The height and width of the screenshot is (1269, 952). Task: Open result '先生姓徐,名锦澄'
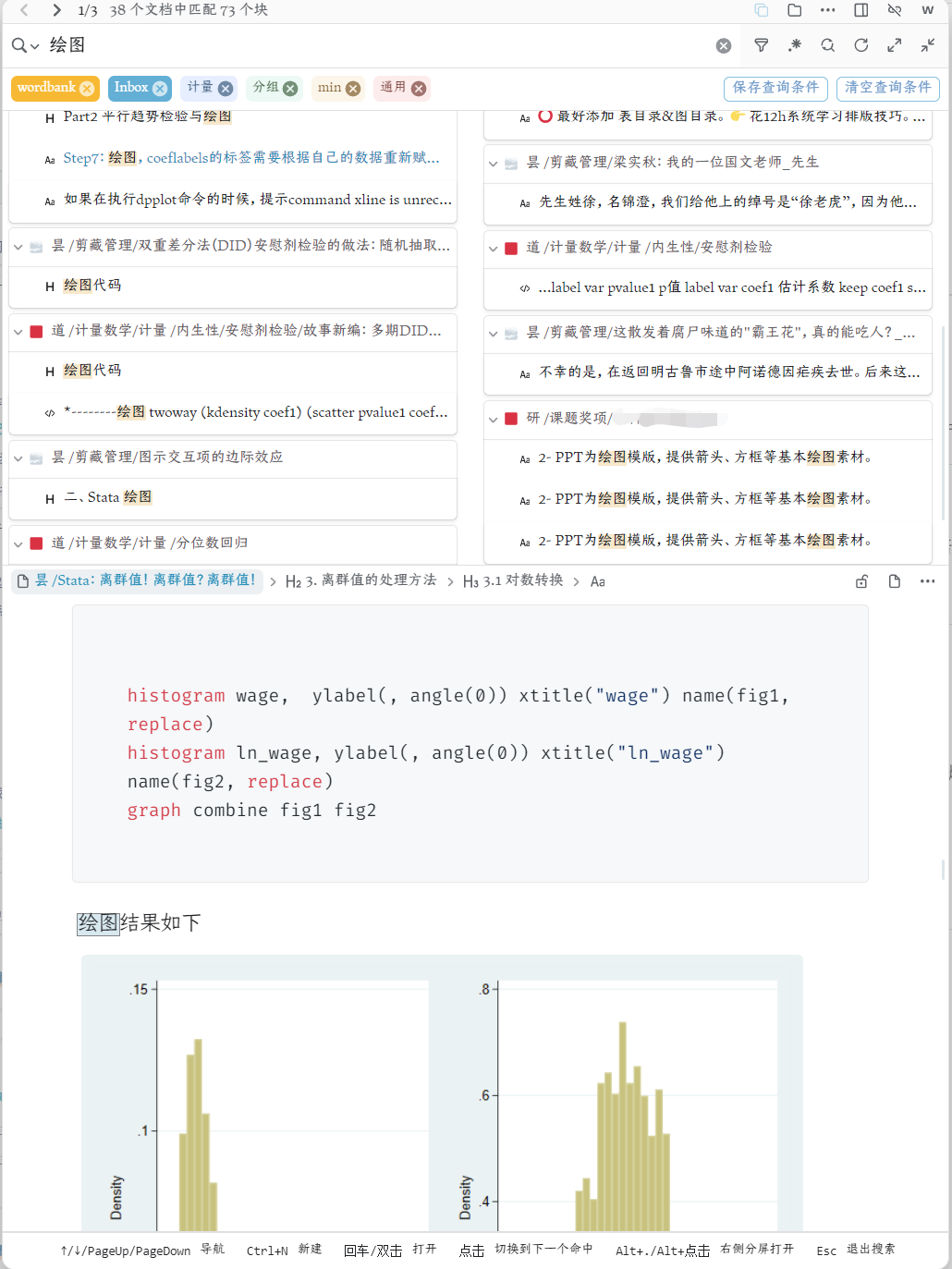tap(708, 202)
